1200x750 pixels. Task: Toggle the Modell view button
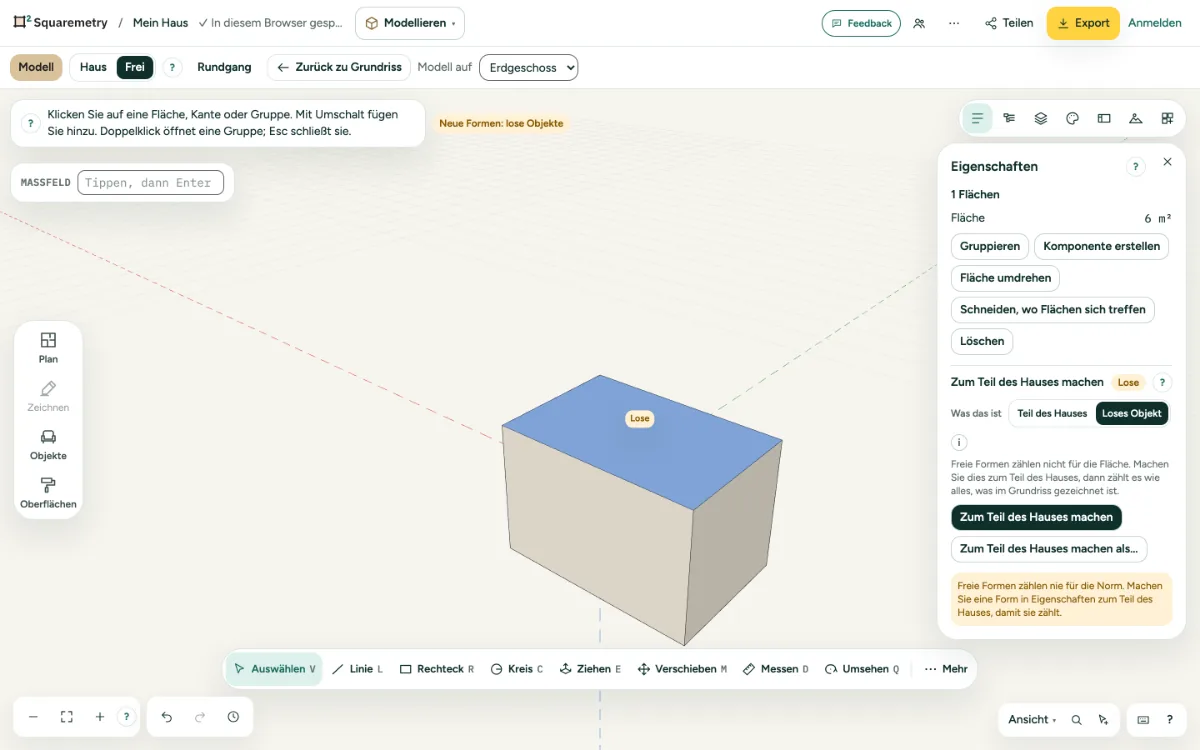pos(36,67)
